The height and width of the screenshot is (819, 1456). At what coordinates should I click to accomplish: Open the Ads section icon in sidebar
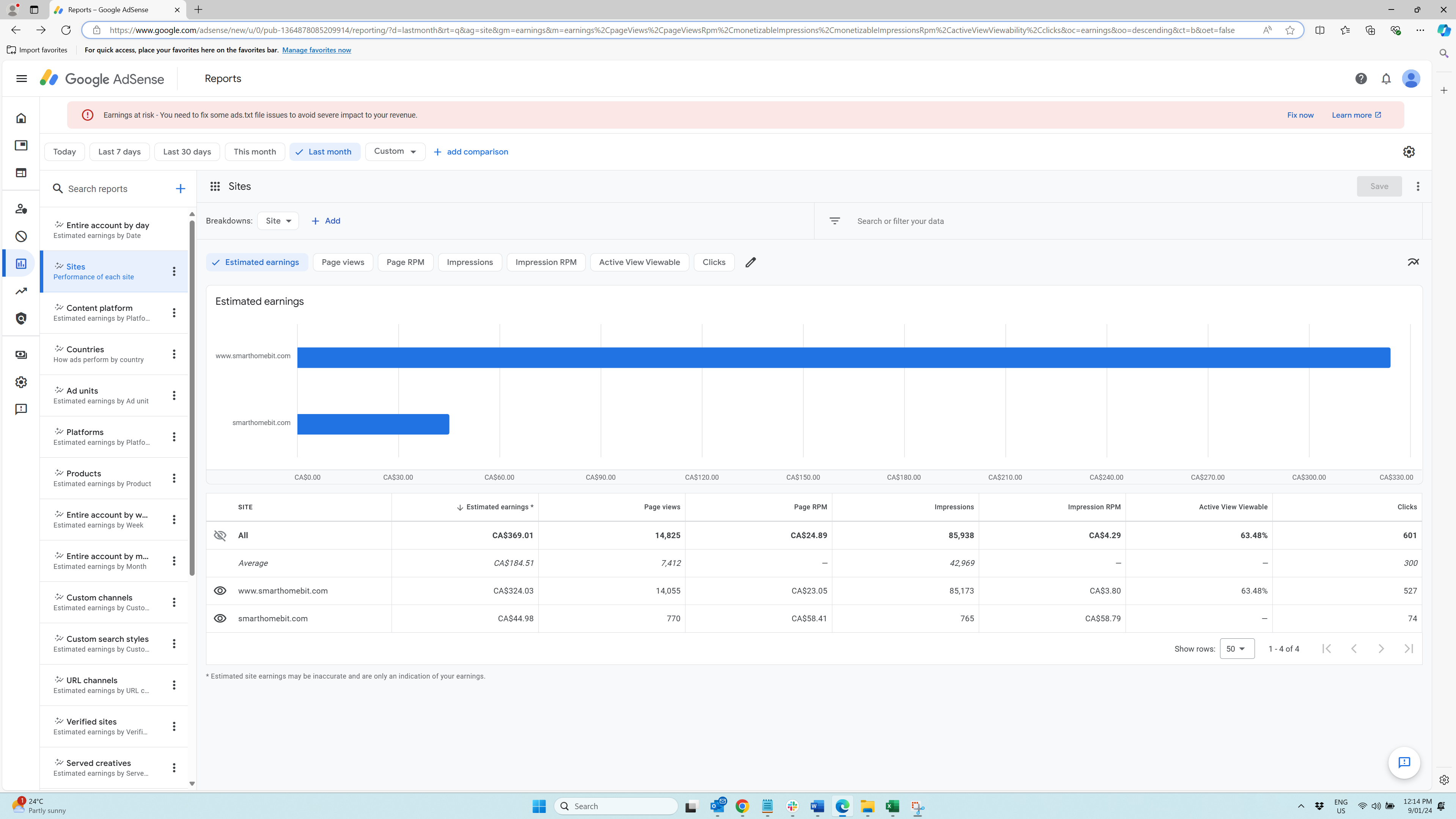tap(21, 145)
